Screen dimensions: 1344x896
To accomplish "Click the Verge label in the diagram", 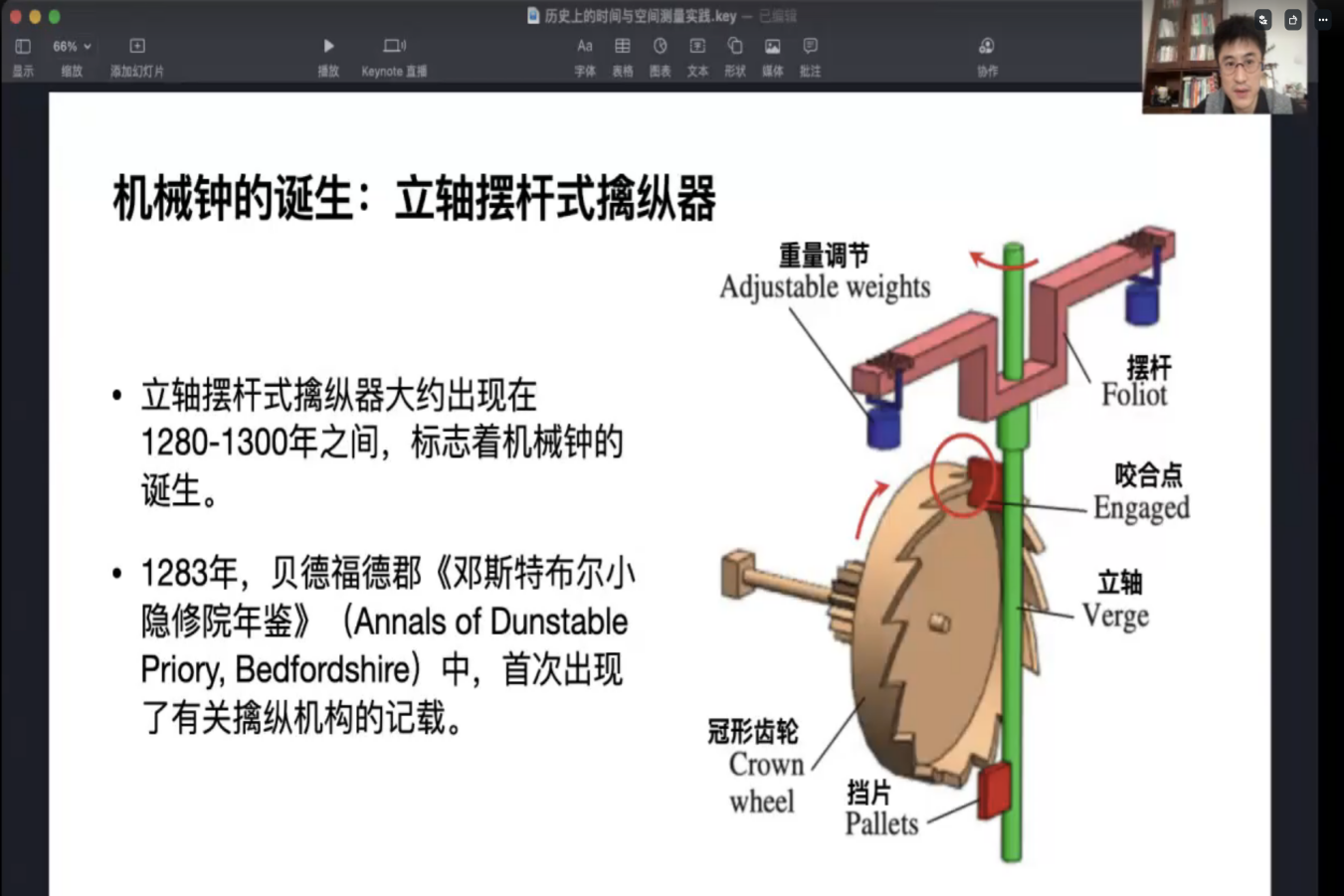I will 1116,617.
